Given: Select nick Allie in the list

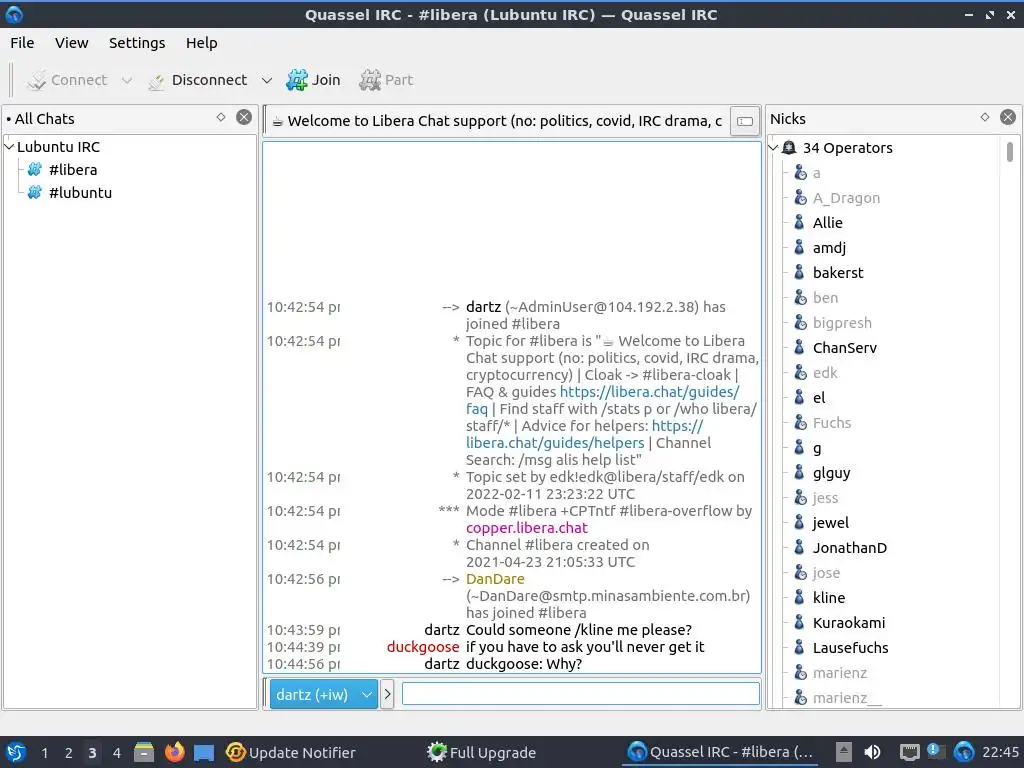Looking at the screenshot, I should (x=827, y=223).
